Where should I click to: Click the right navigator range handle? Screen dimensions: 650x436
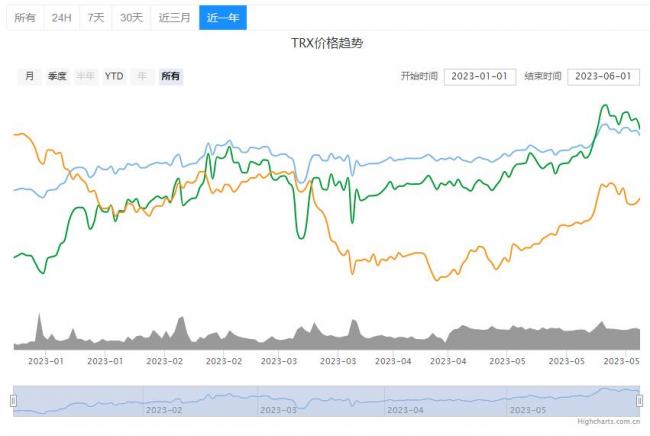coord(639,401)
